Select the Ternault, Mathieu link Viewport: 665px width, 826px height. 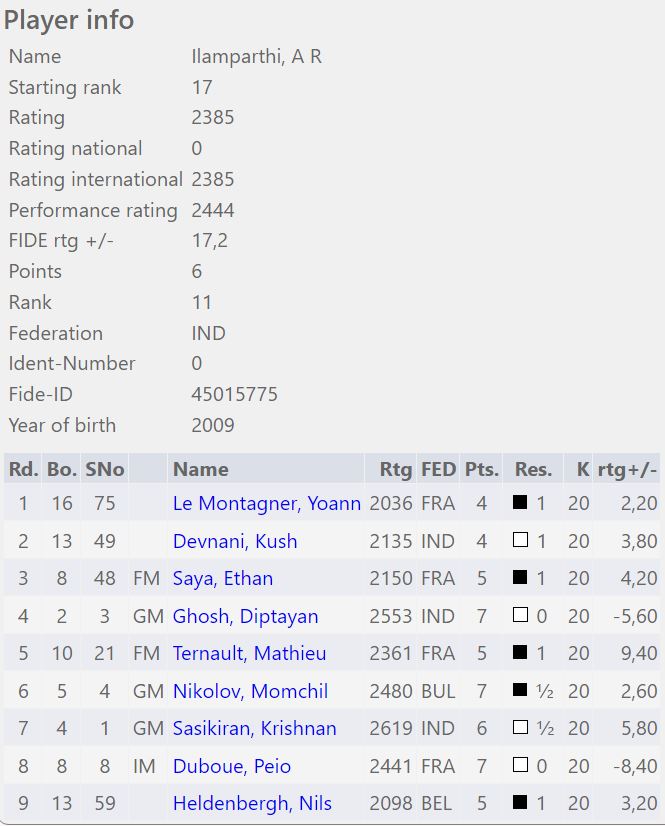251,653
